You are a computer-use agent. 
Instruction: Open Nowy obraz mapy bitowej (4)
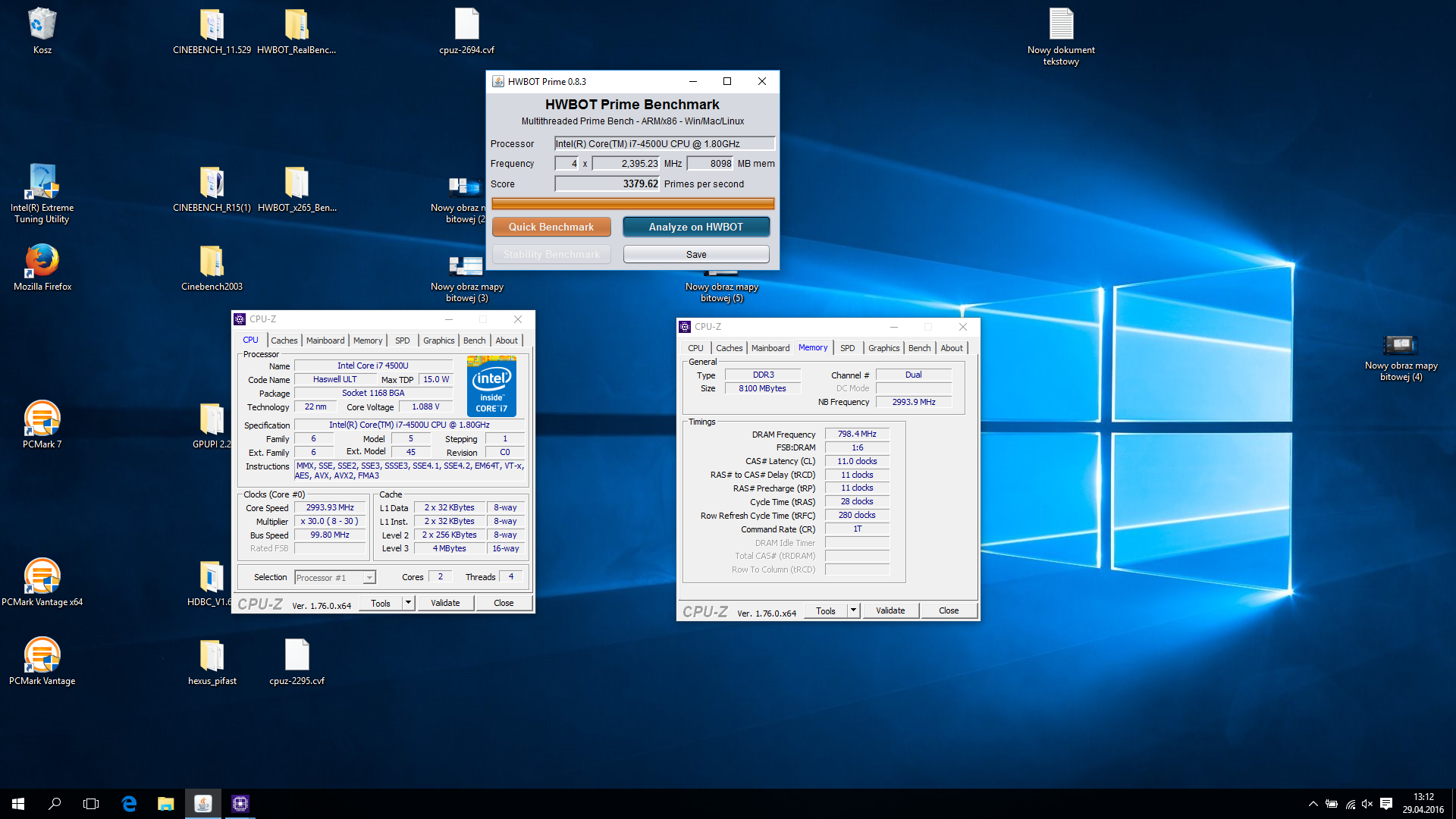(x=1401, y=356)
